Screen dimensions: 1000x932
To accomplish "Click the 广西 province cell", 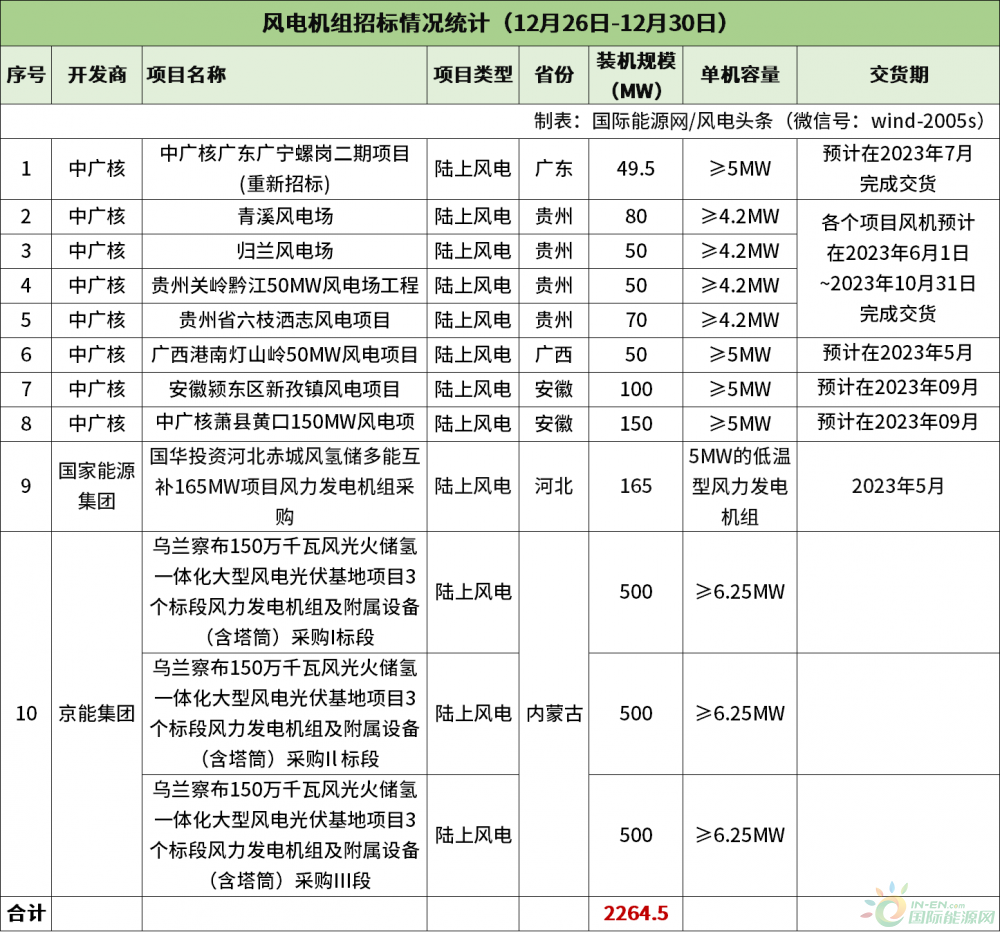I will tap(554, 355).
